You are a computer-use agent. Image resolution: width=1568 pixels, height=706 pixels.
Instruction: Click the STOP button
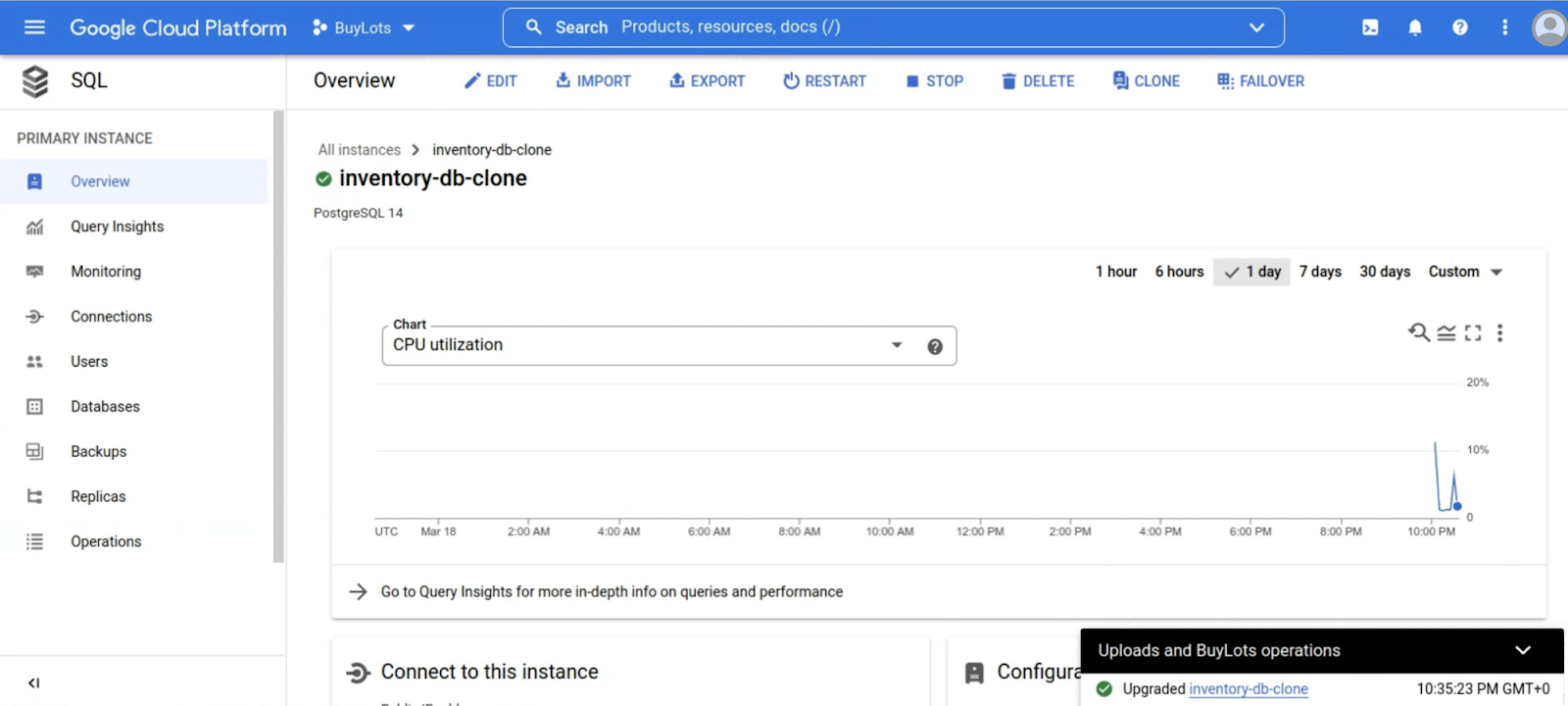934,81
